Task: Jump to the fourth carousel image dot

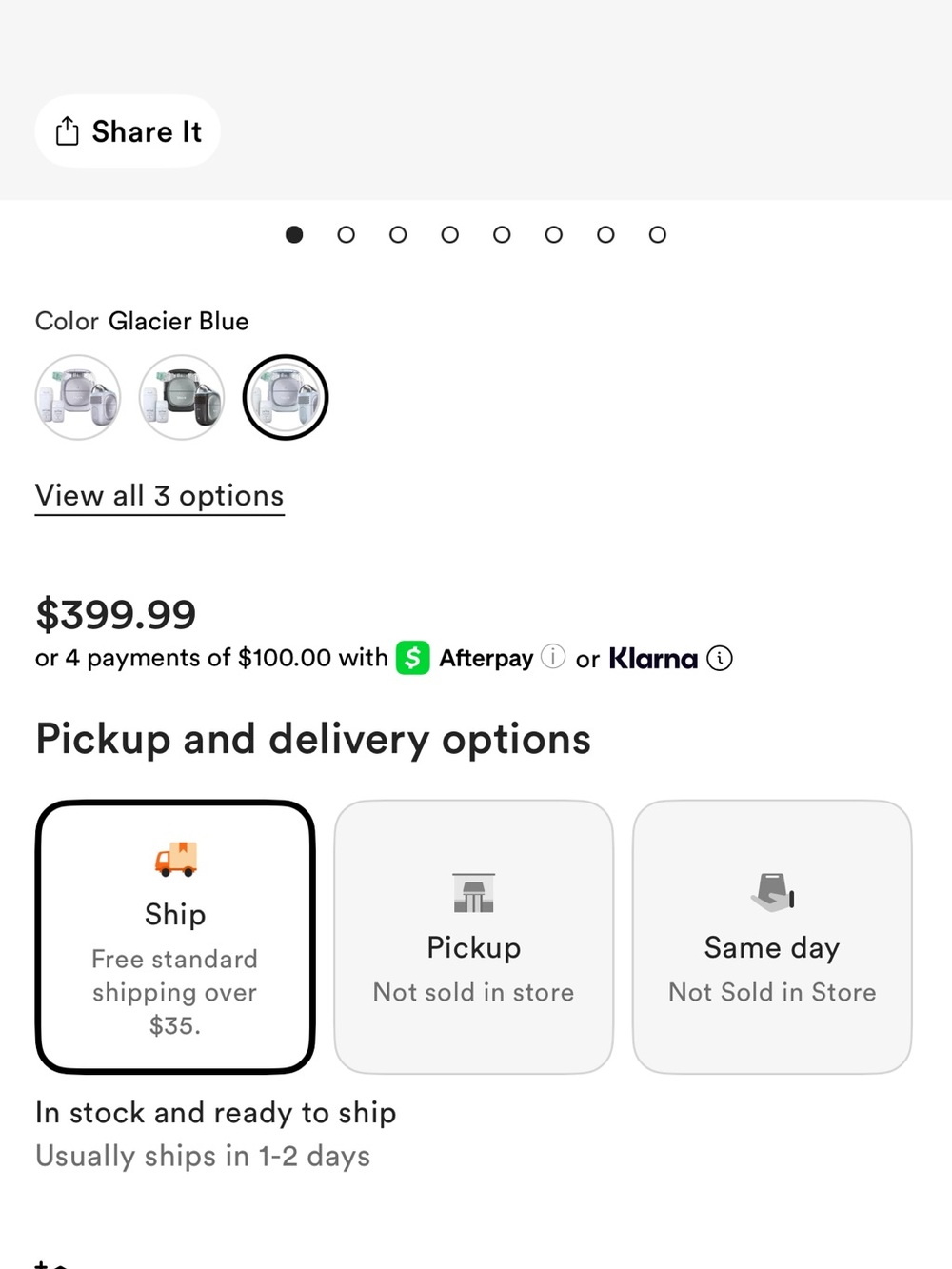Action: click(450, 234)
